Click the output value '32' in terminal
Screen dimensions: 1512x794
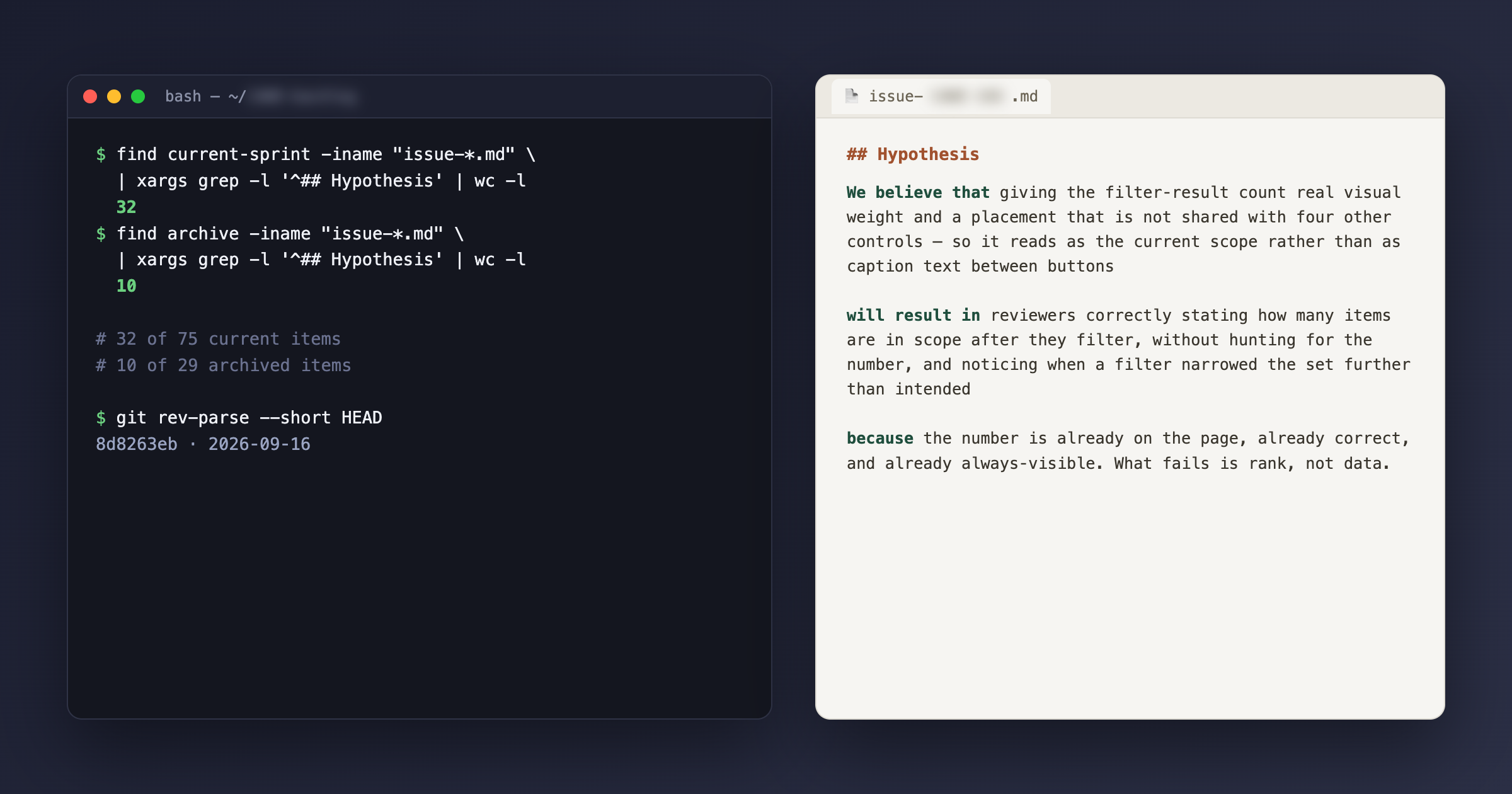tap(127, 207)
